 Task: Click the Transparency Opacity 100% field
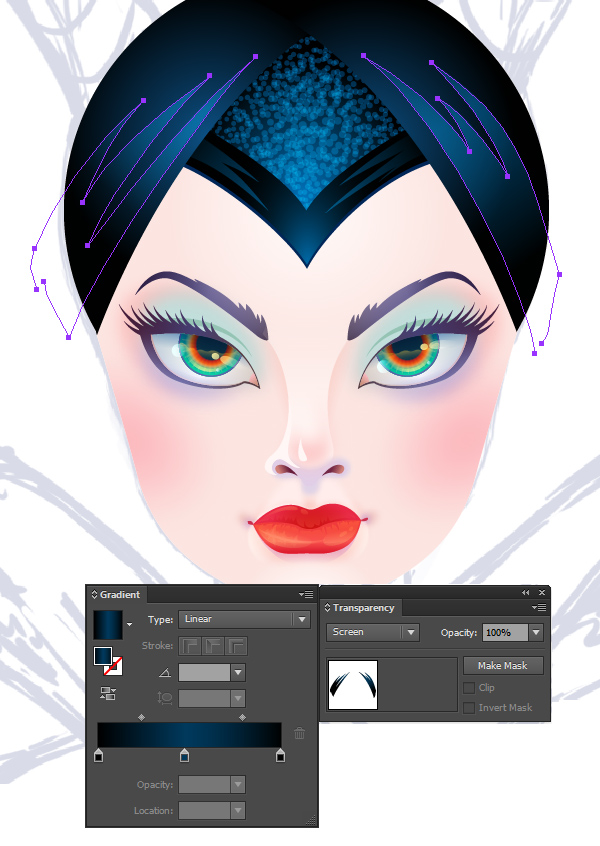506,632
